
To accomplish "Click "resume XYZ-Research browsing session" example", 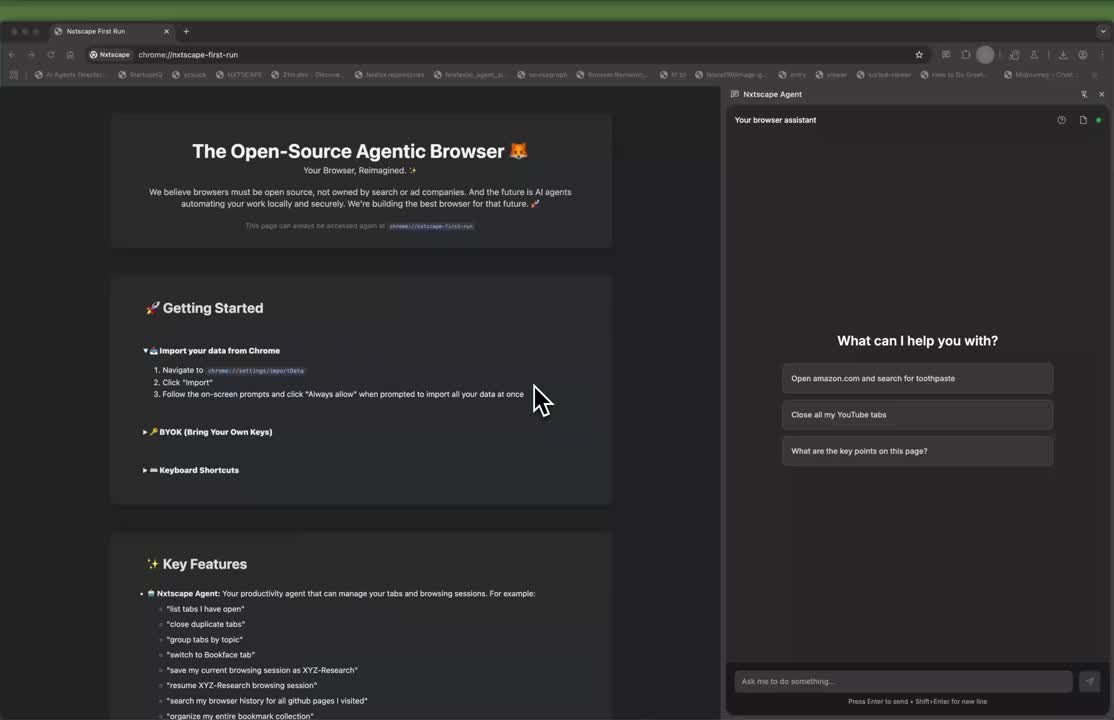I will pyautogui.click(x=242, y=685).
